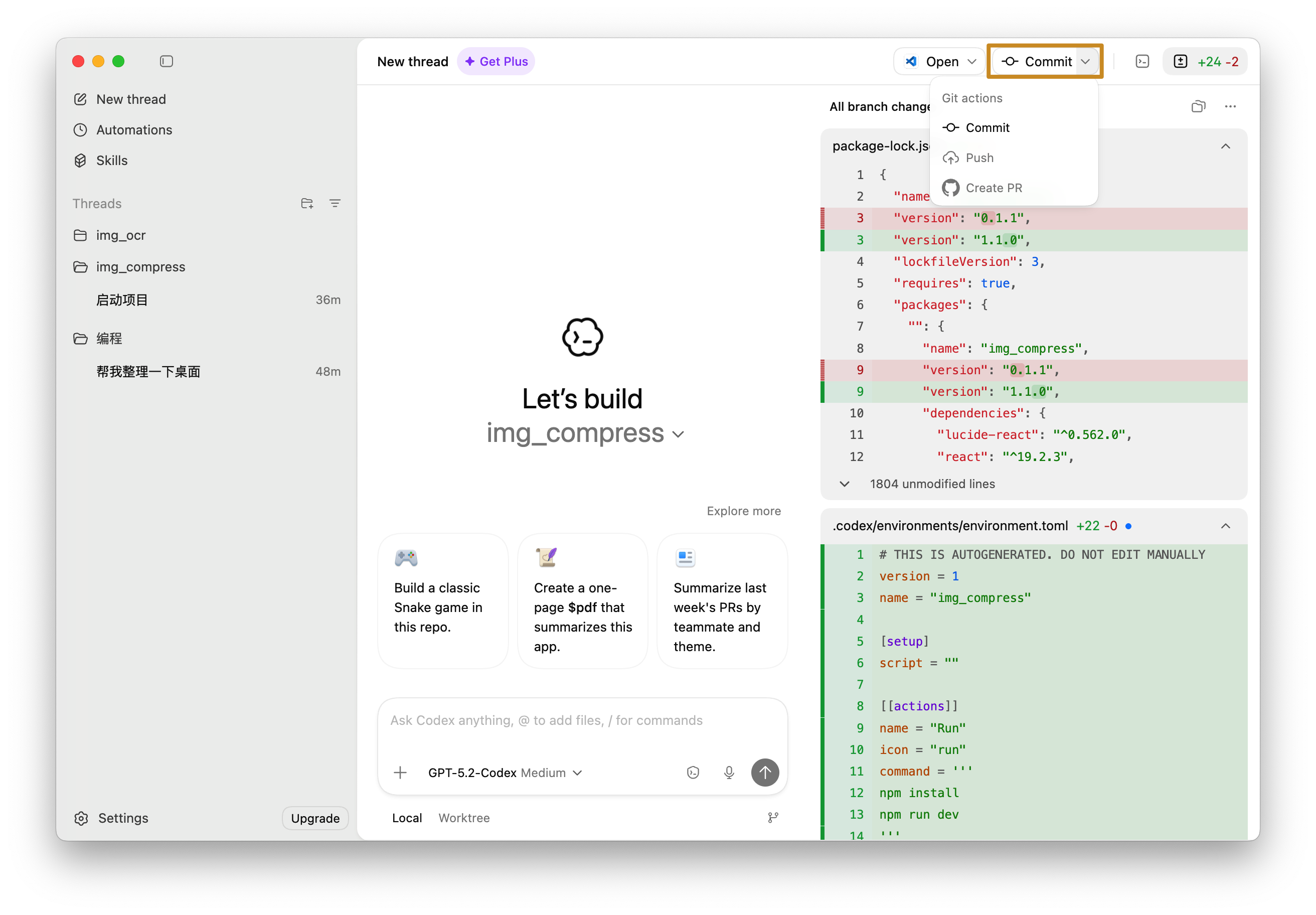Click the git branch icon below composer
The image size is (1316, 915).
pos(773,818)
